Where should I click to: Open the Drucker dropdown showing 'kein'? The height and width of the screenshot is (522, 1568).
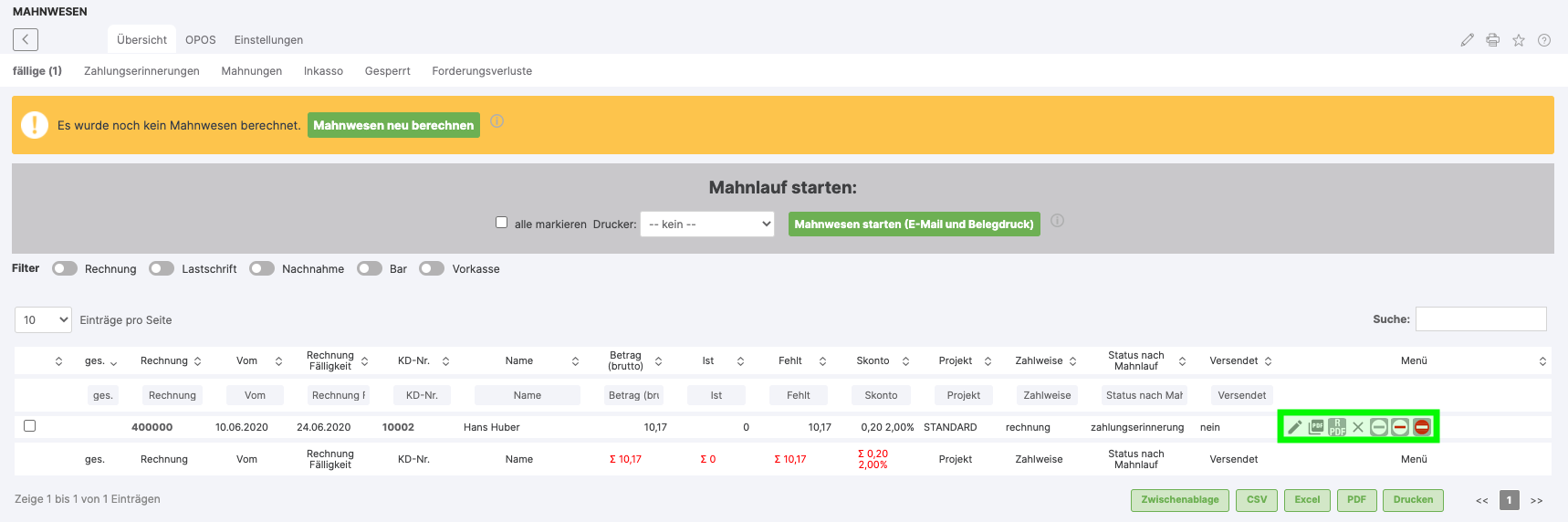pos(707,224)
